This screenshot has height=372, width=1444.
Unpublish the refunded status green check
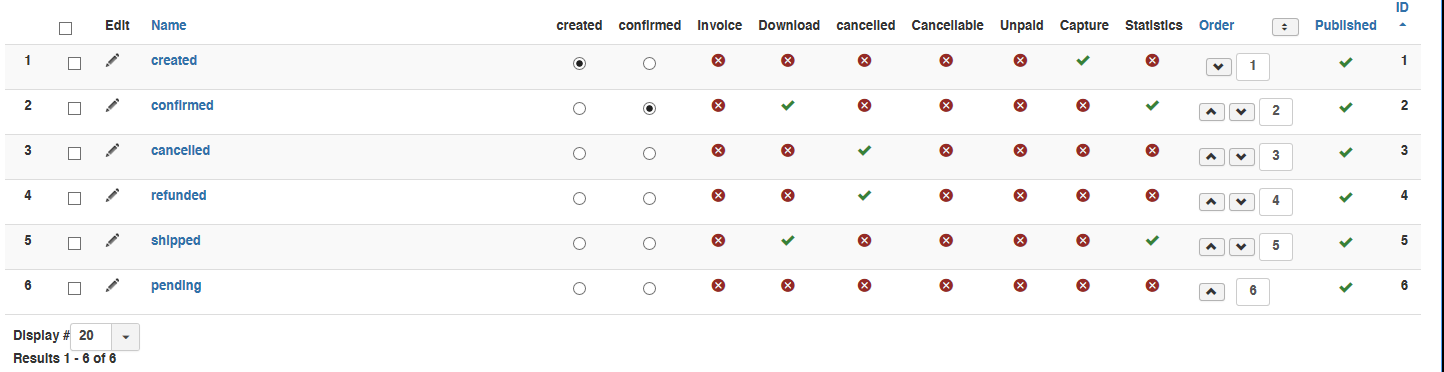(1346, 198)
